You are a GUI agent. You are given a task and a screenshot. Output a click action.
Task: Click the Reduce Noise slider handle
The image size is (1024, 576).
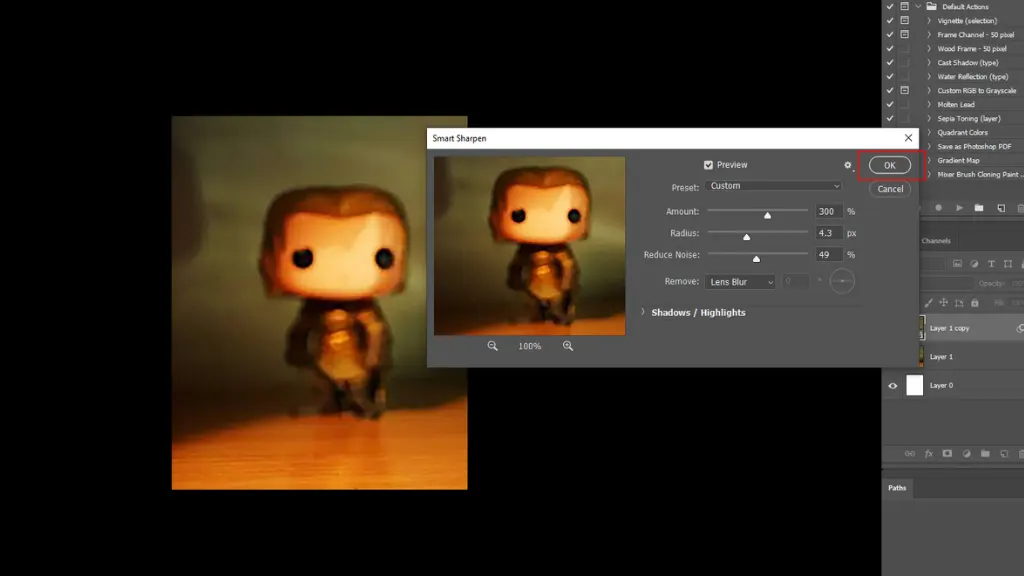tap(756, 259)
